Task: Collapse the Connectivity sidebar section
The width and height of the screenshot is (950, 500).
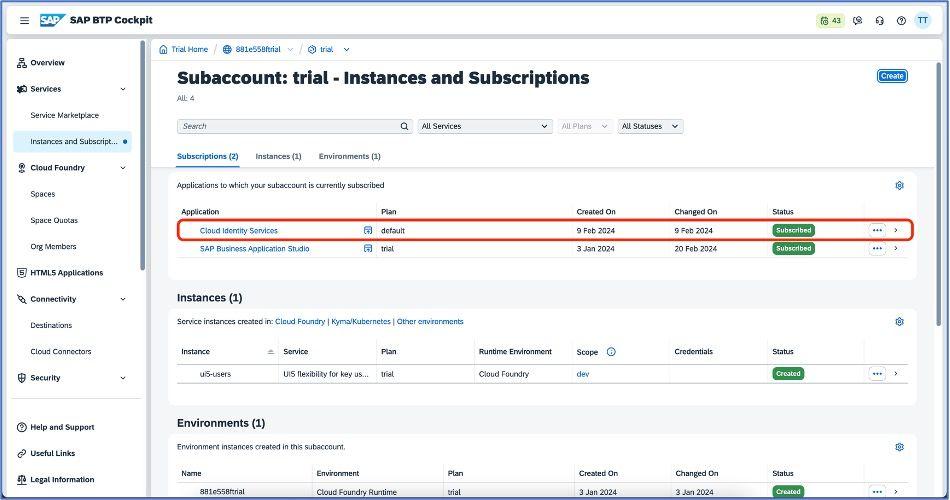Action: [123, 299]
